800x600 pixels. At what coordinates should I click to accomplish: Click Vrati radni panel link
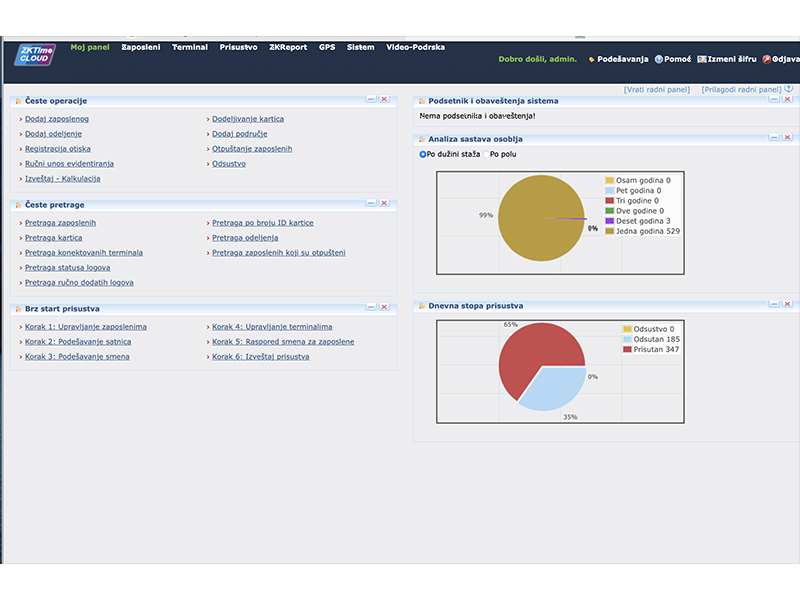(x=657, y=89)
